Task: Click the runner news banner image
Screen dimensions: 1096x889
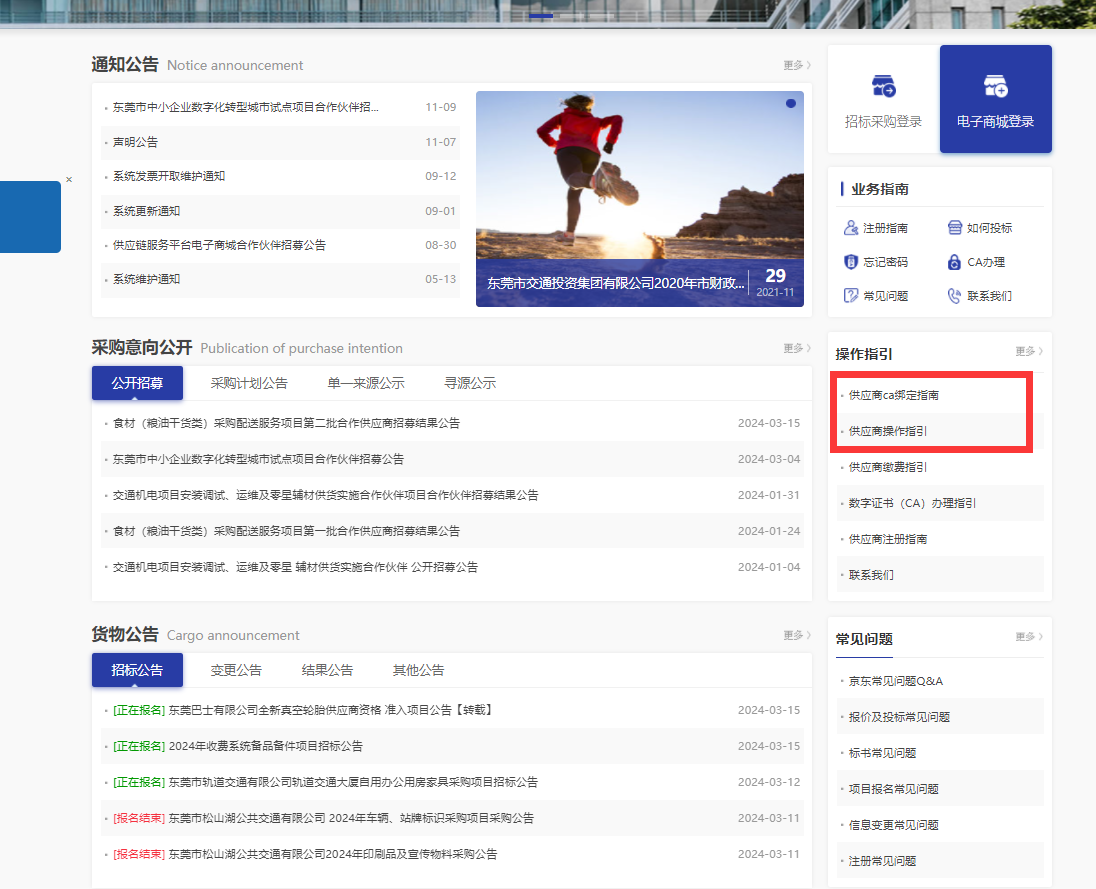Action: [x=639, y=180]
